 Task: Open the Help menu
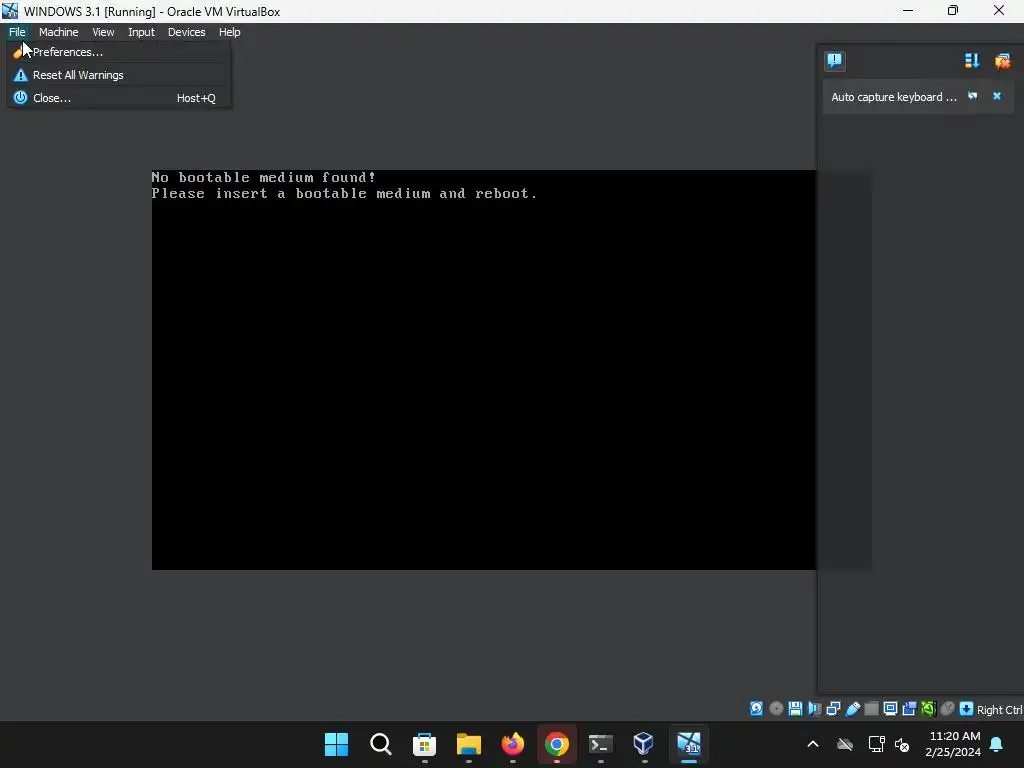pyautogui.click(x=229, y=32)
